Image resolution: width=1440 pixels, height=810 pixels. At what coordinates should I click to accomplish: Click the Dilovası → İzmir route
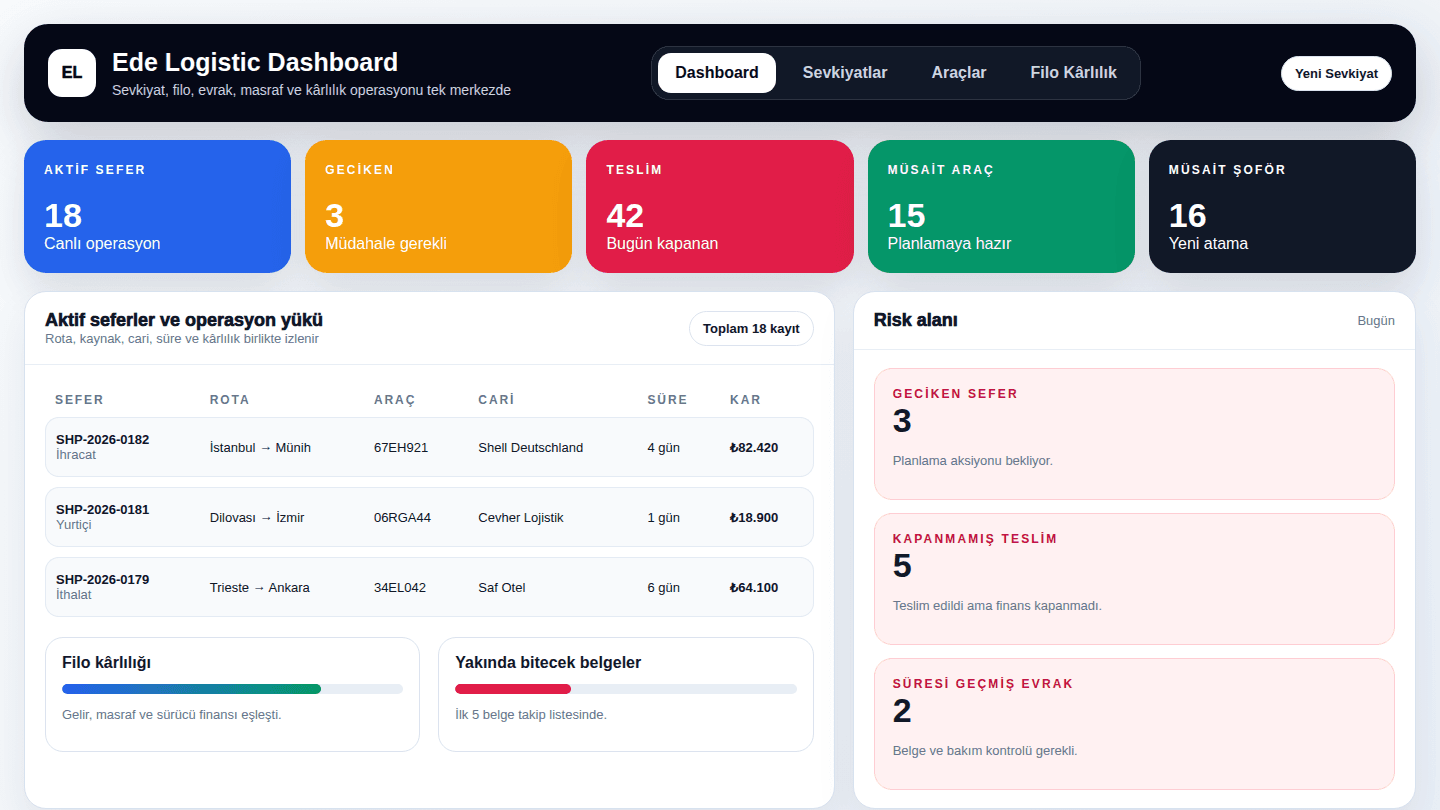tap(257, 517)
